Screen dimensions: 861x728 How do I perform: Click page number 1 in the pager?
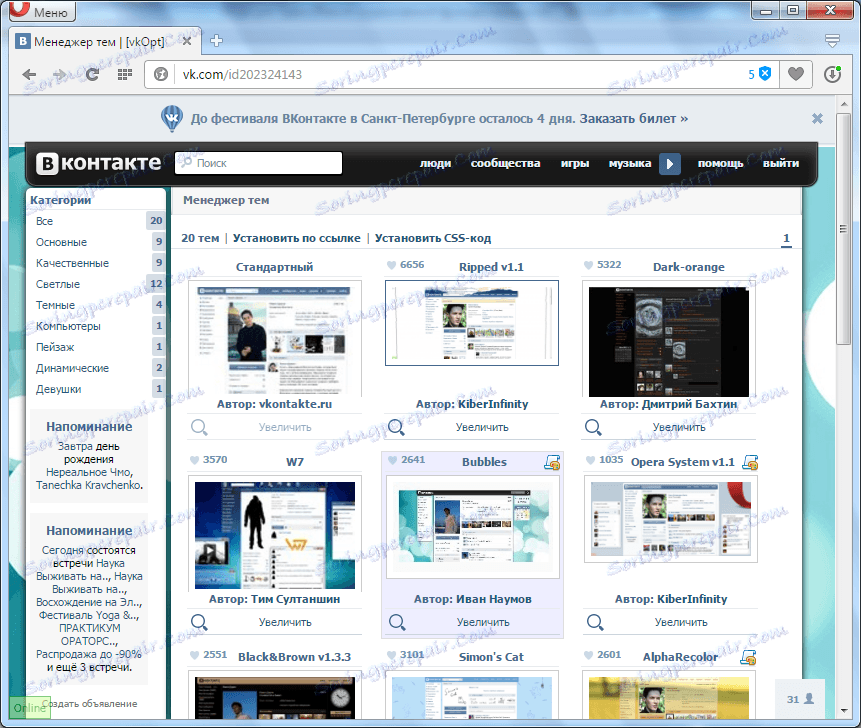coord(786,238)
